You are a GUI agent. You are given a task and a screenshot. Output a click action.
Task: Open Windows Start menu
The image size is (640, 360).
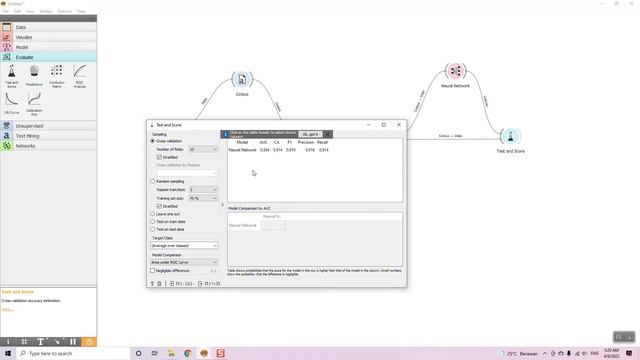coord(8,353)
